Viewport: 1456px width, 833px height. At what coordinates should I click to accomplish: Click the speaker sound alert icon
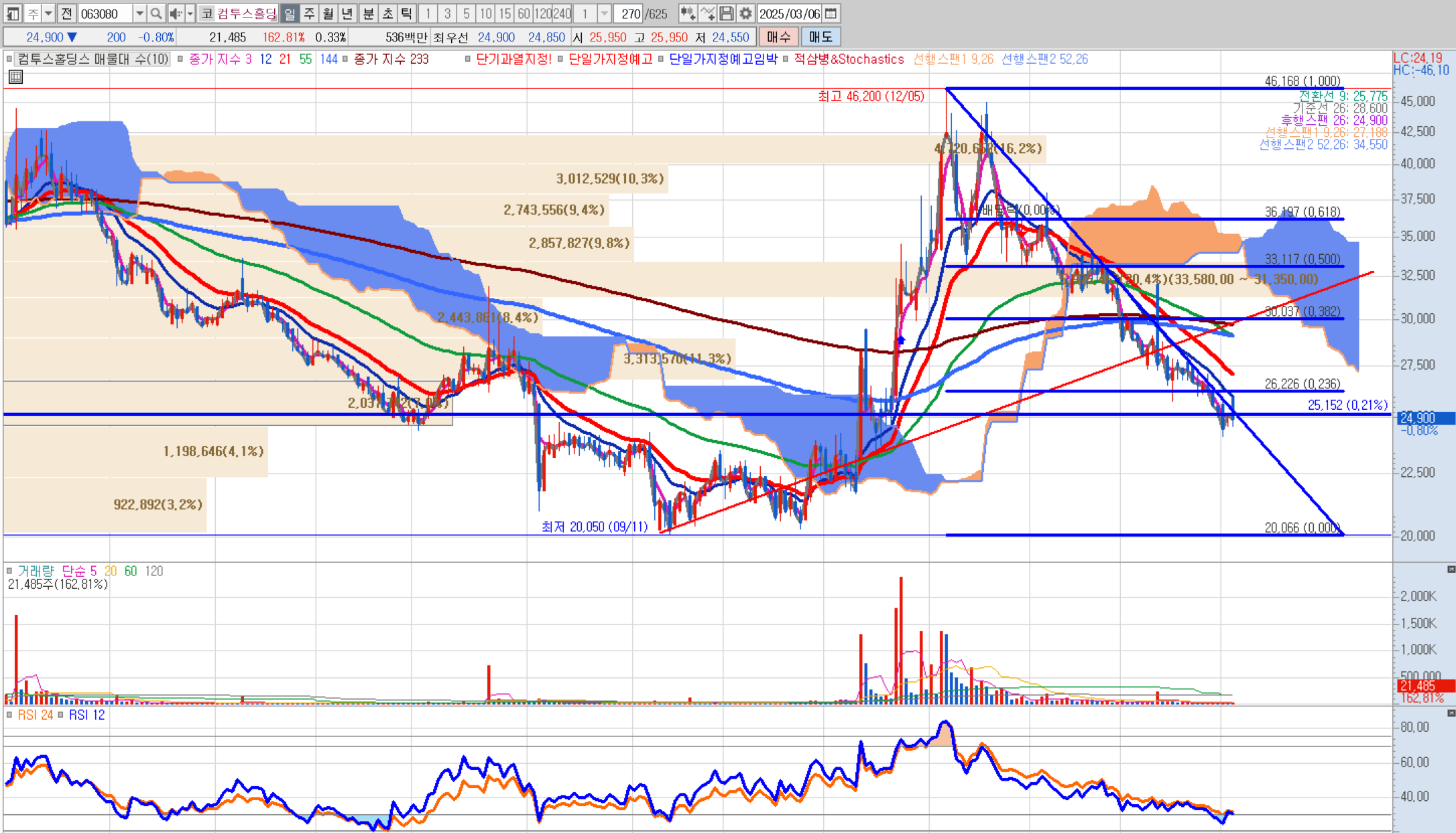point(176,13)
